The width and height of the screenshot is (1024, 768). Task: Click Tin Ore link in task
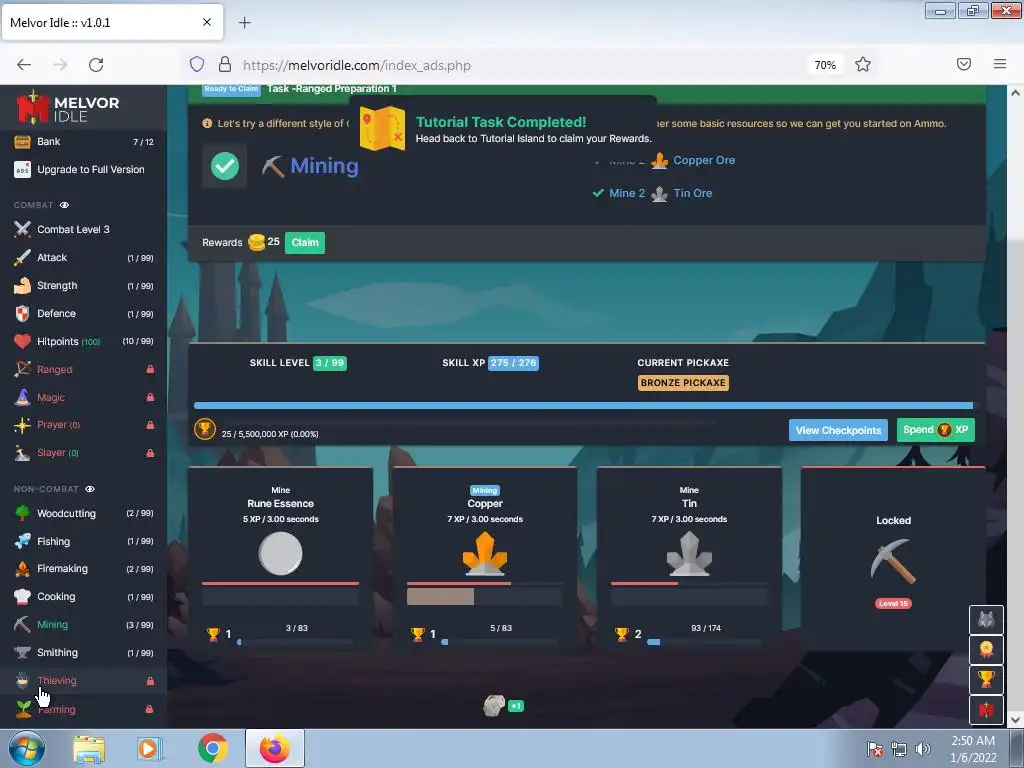[693, 193]
